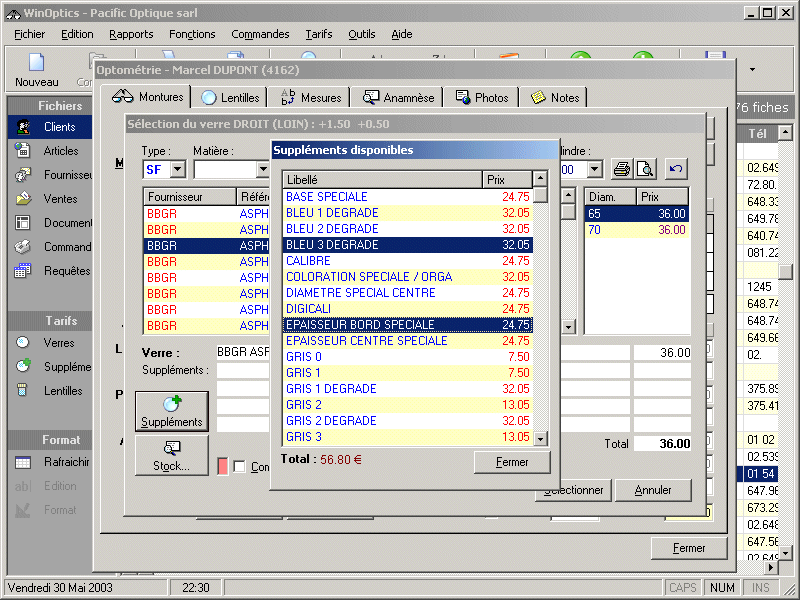Expand the Cylindre dropdown arrow

point(594,170)
